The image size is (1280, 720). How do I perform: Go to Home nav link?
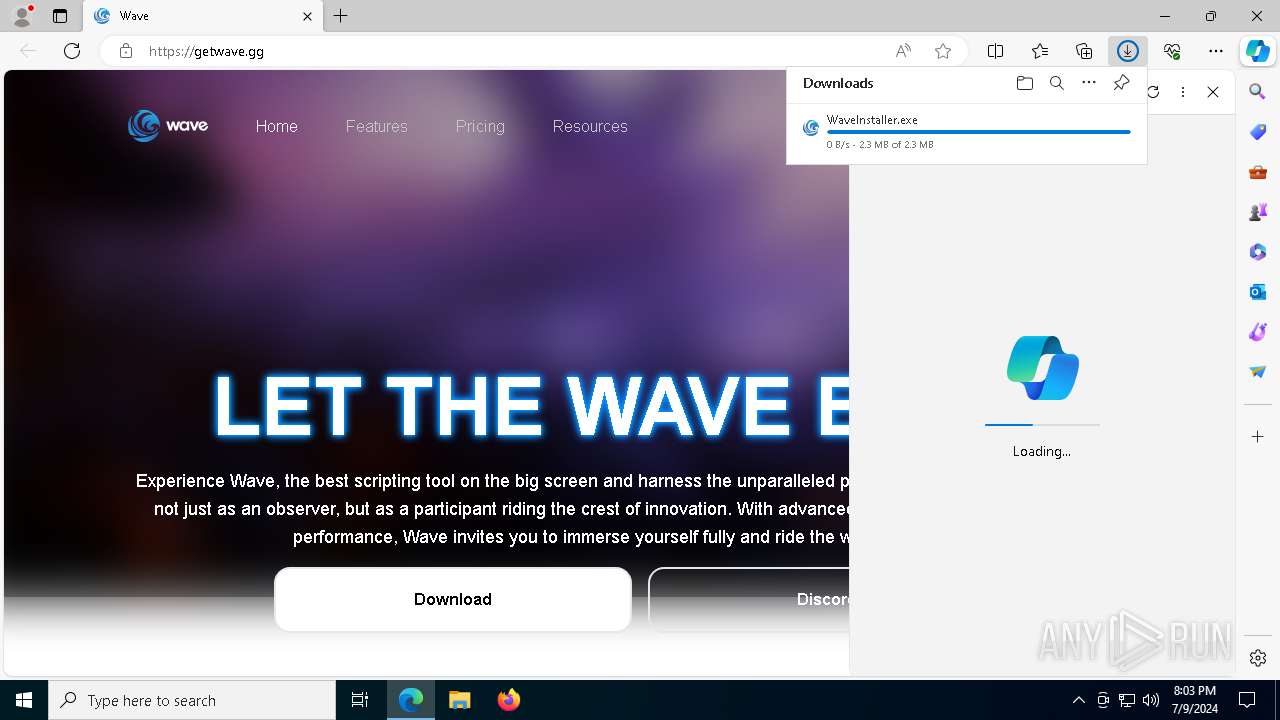(x=277, y=126)
